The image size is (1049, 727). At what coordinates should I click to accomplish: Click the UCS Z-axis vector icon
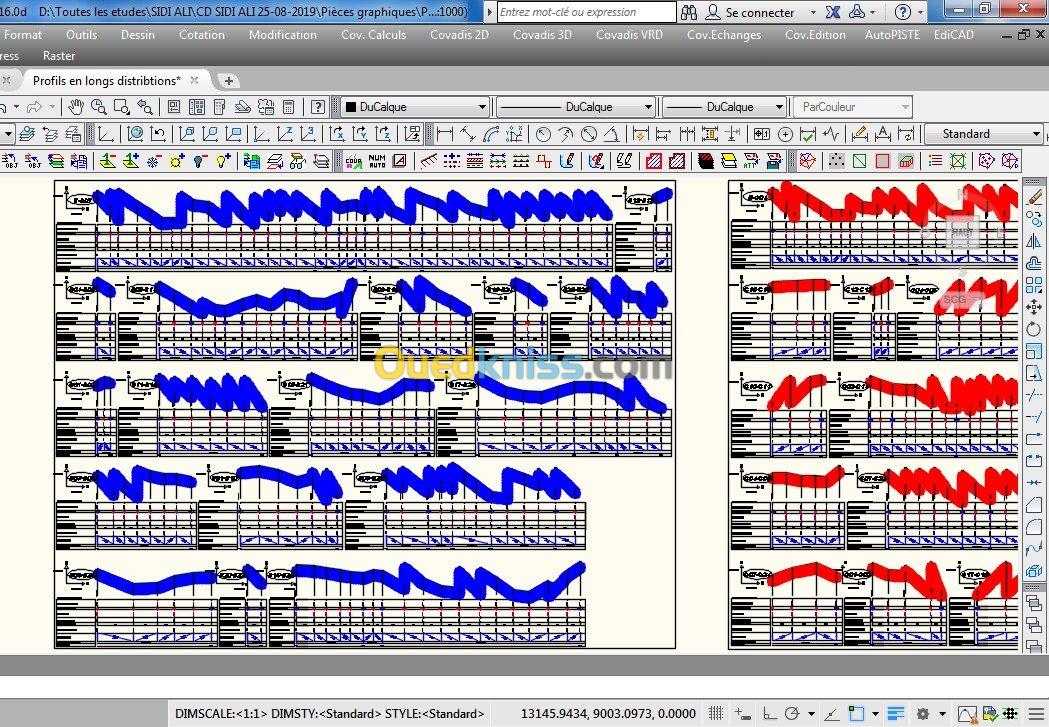(x=284, y=134)
